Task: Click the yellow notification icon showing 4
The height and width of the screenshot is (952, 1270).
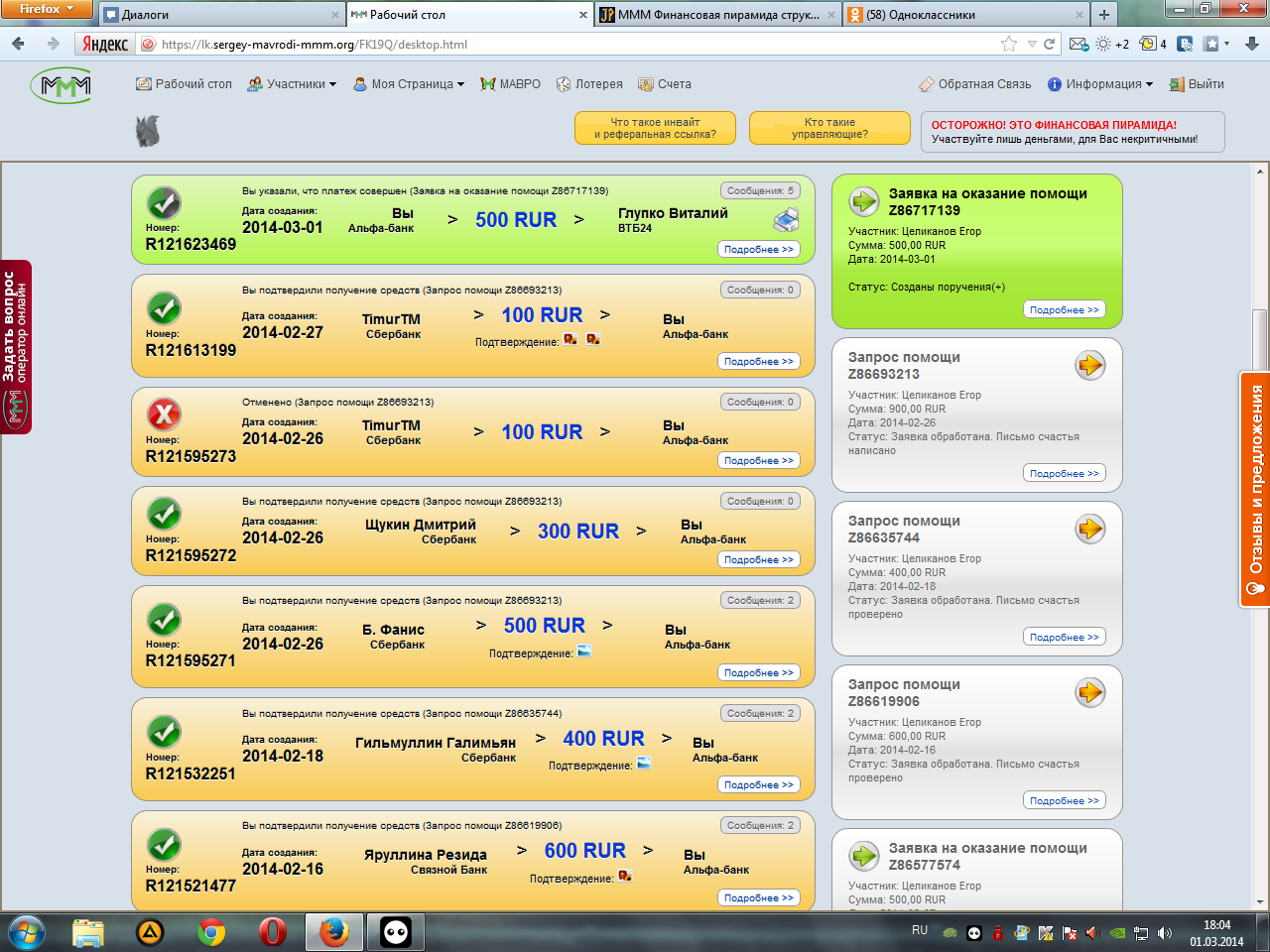Action: [1153, 44]
